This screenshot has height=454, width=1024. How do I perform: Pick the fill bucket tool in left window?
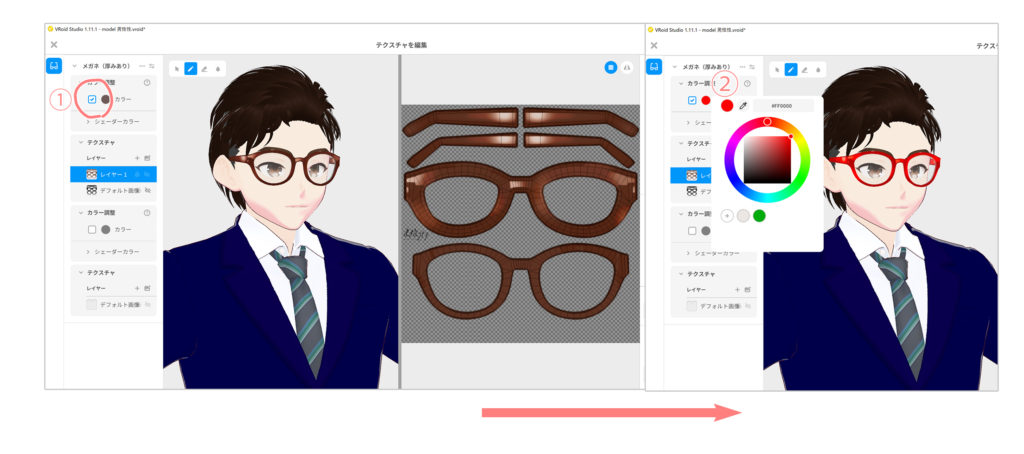tap(218, 69)
